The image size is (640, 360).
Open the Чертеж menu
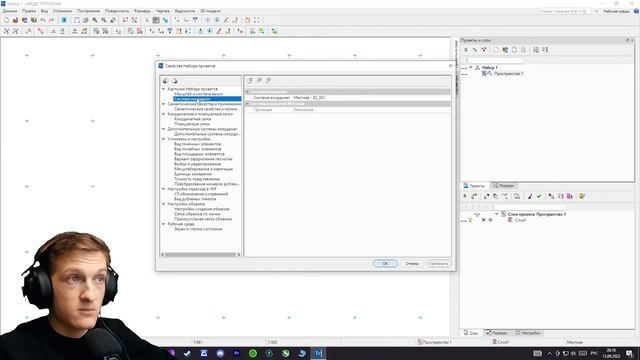pos(162,11)
